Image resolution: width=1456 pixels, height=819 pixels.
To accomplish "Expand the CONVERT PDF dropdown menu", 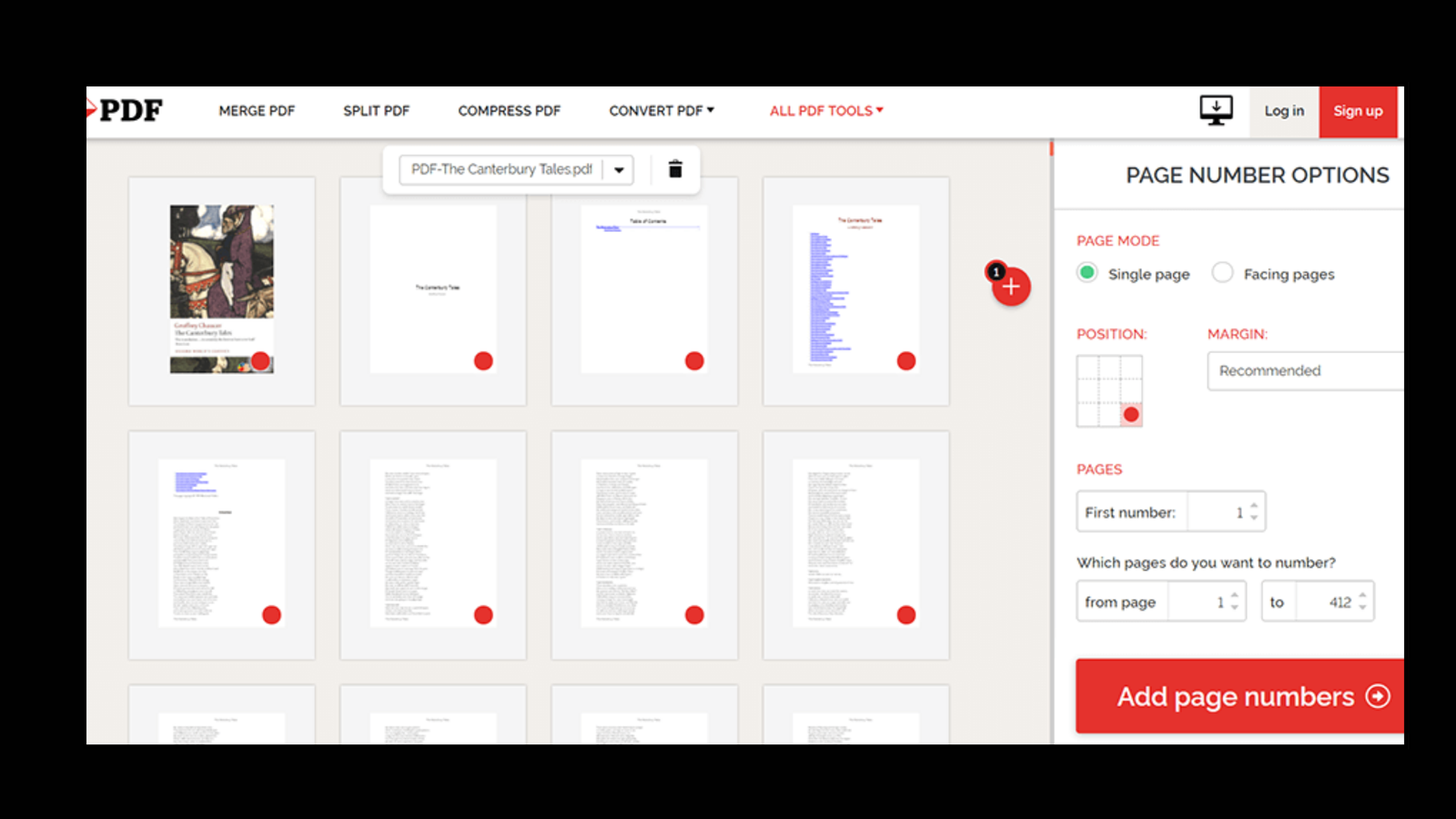I will click(x=661, y=110).
